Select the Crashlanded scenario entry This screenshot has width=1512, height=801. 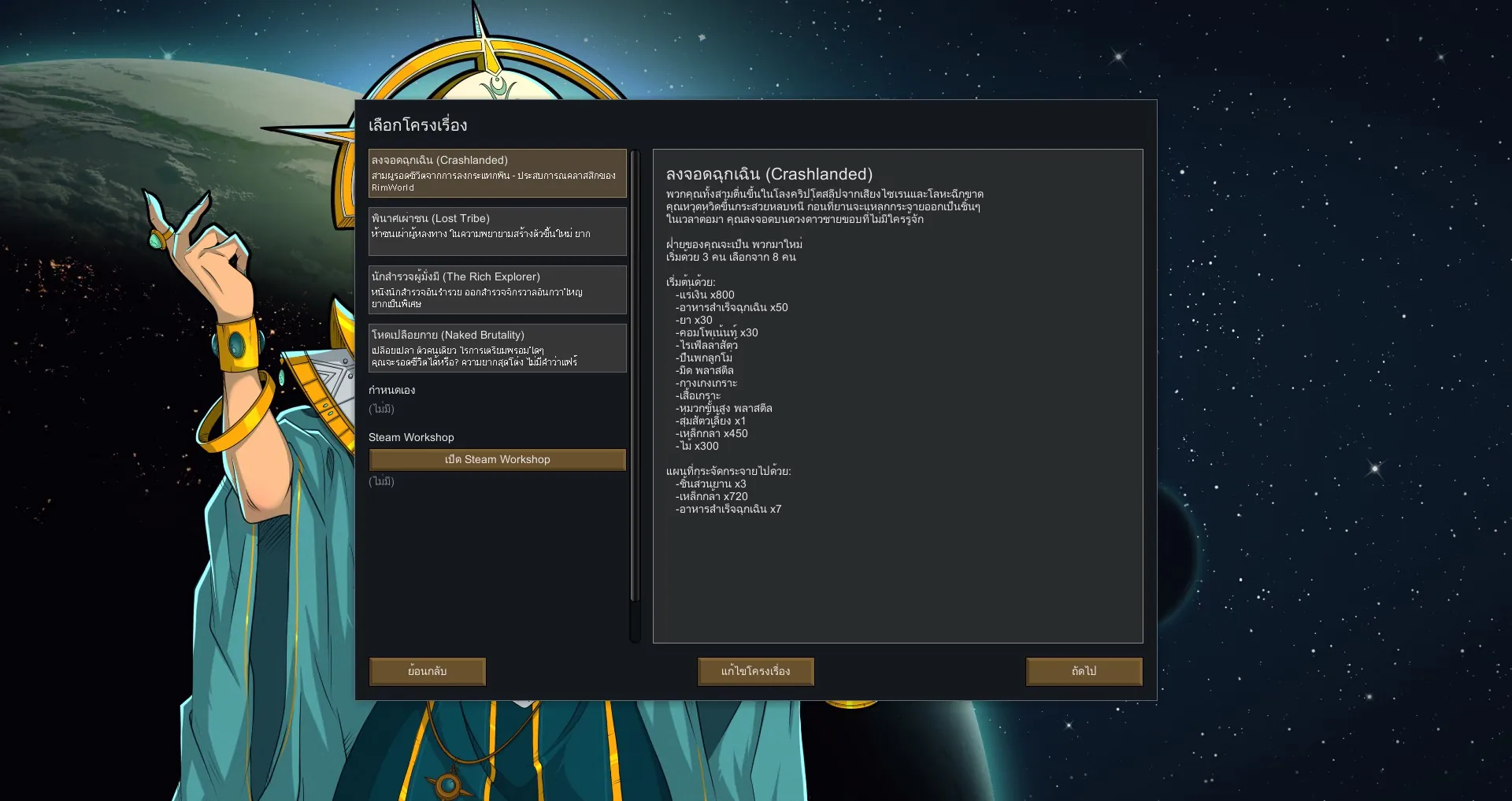tap(497, 173)
